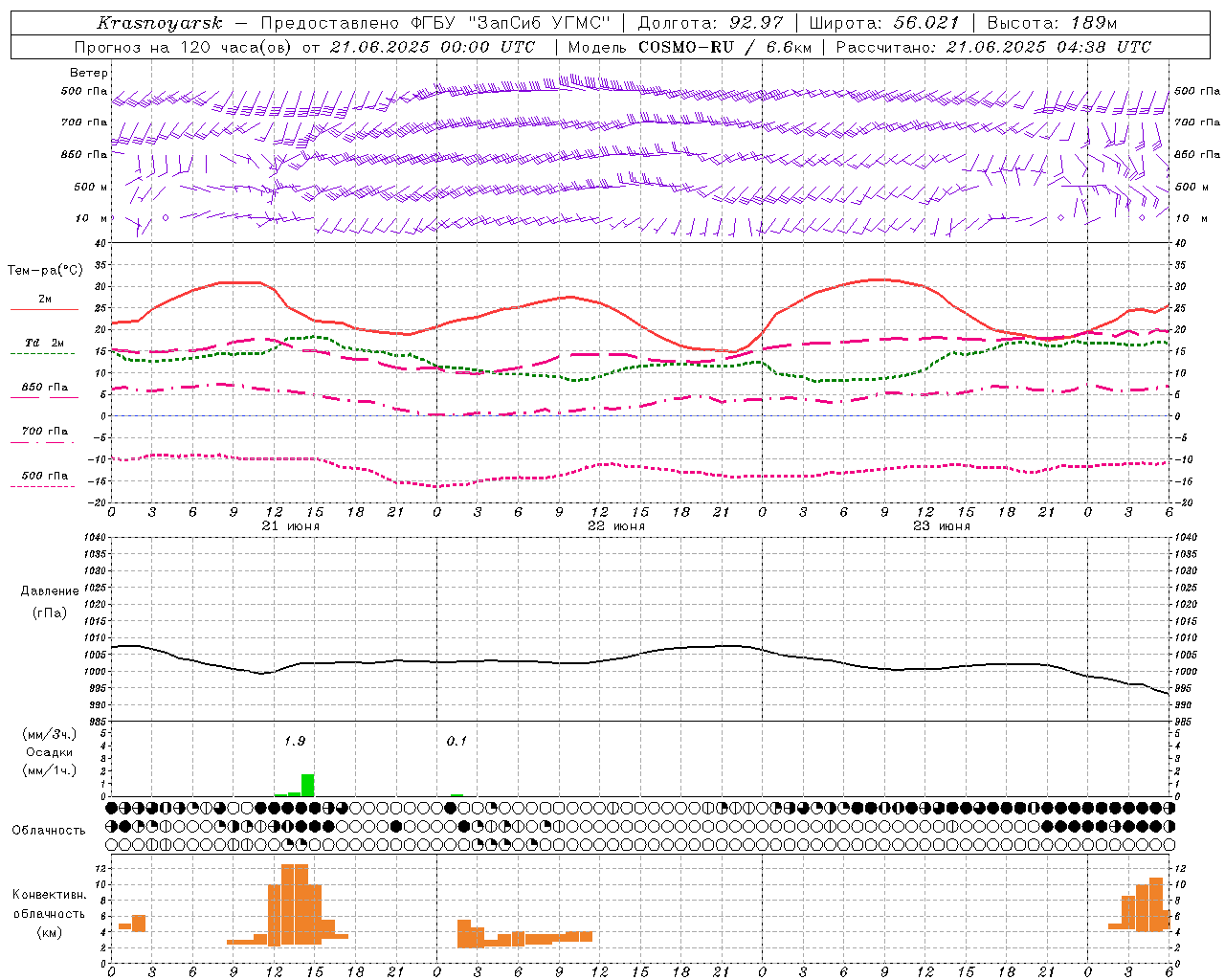This screenshot has width=1225, height=980.
Task: Select the Krasnoyarsk station title
Action: point(160,23)
